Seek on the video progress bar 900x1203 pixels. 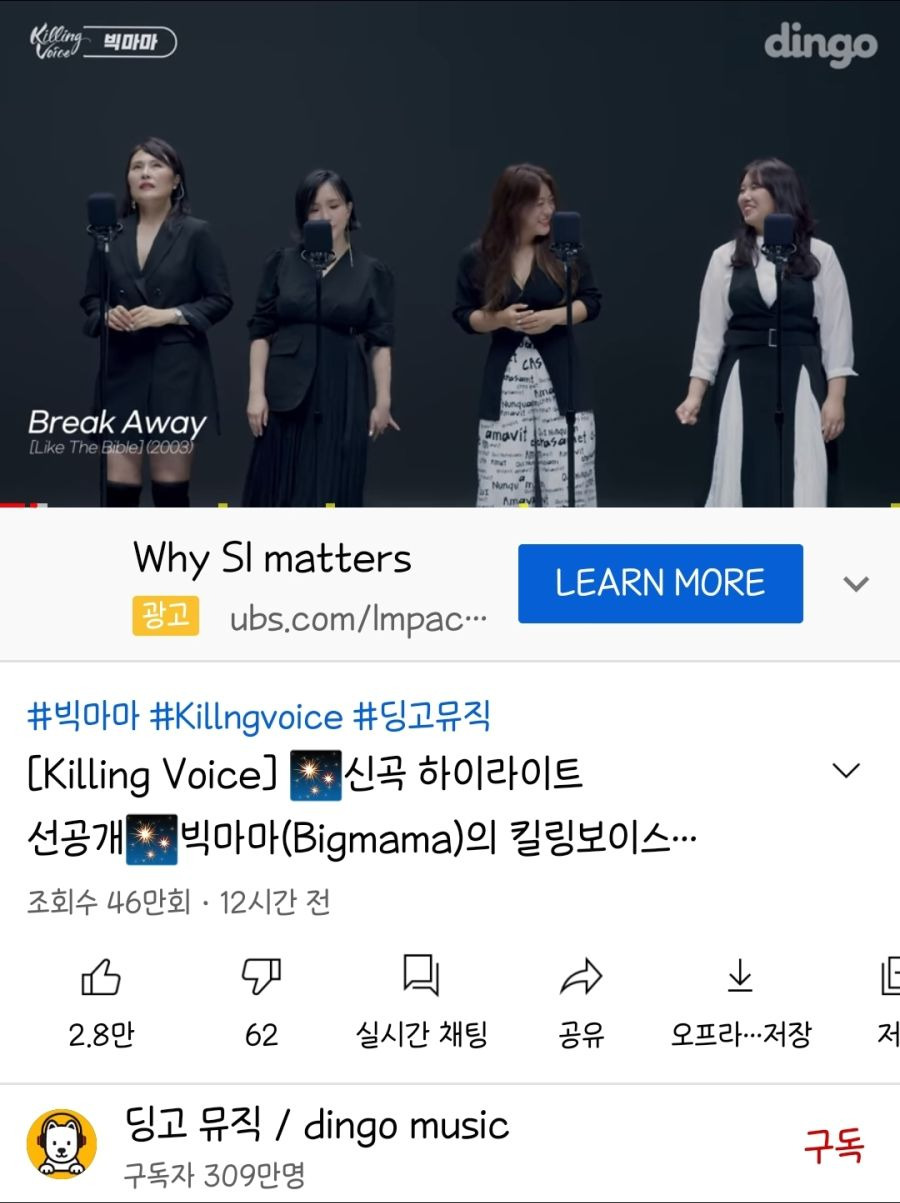(x=450, y=504)
